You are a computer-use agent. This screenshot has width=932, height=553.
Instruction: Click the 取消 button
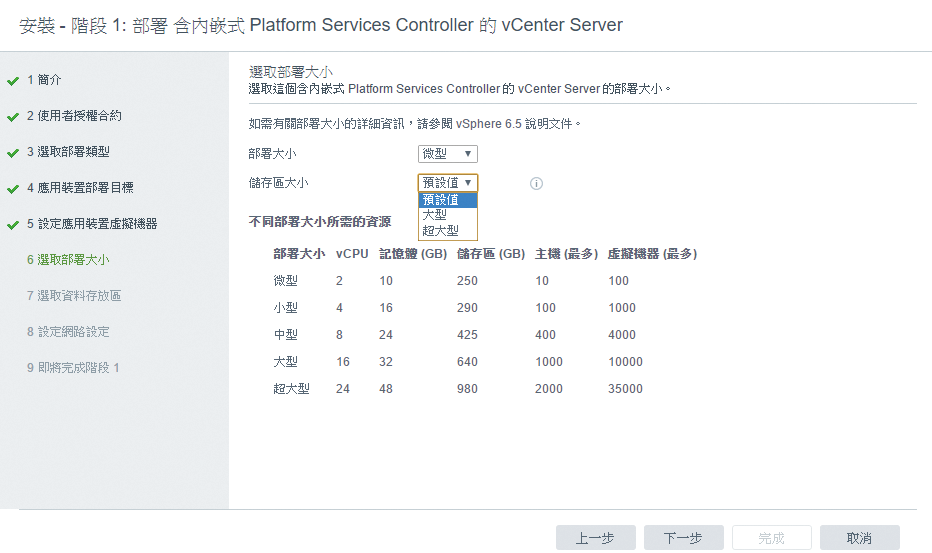click(x=859, y=538)
